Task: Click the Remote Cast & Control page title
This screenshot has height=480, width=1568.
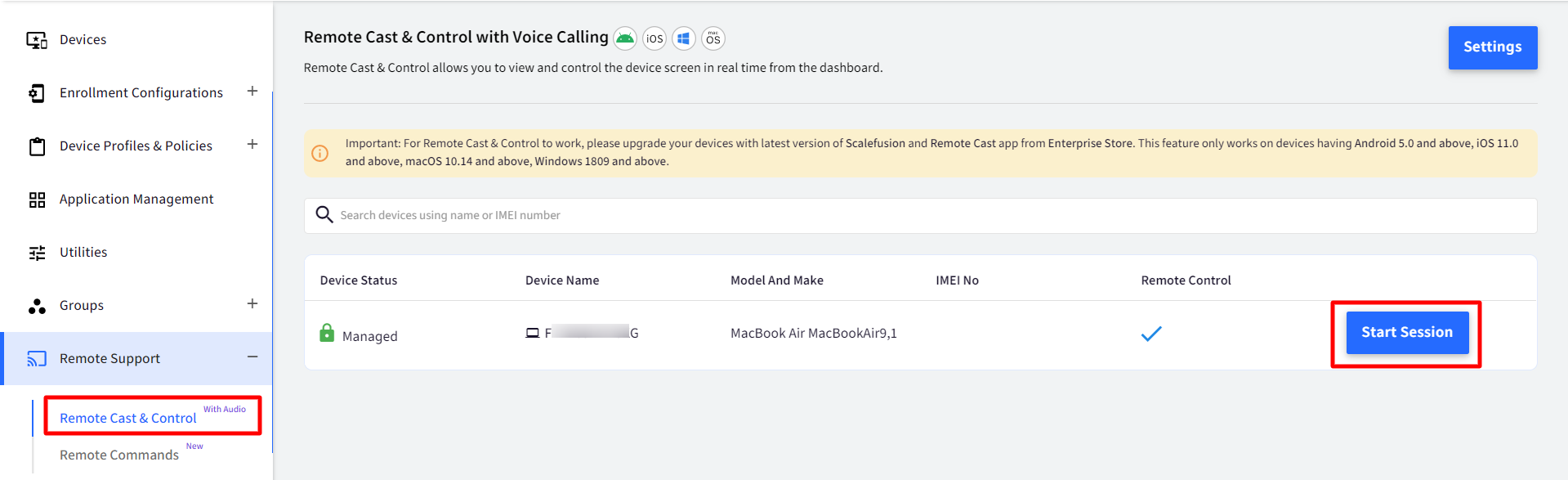Action: [x=456, y=37]
